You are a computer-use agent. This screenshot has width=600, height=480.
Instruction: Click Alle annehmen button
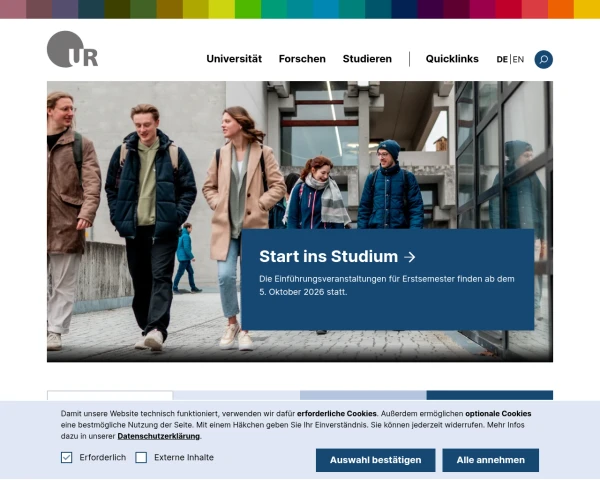tap(491, 460)
